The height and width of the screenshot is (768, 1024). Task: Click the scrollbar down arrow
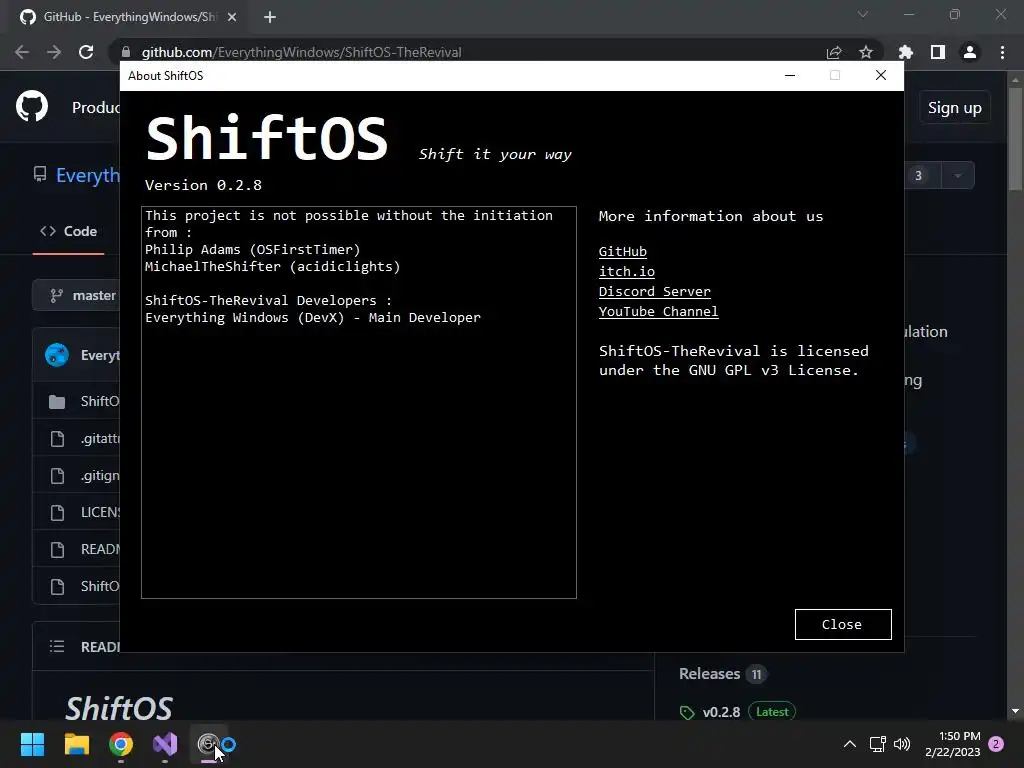pos(1015,711)
